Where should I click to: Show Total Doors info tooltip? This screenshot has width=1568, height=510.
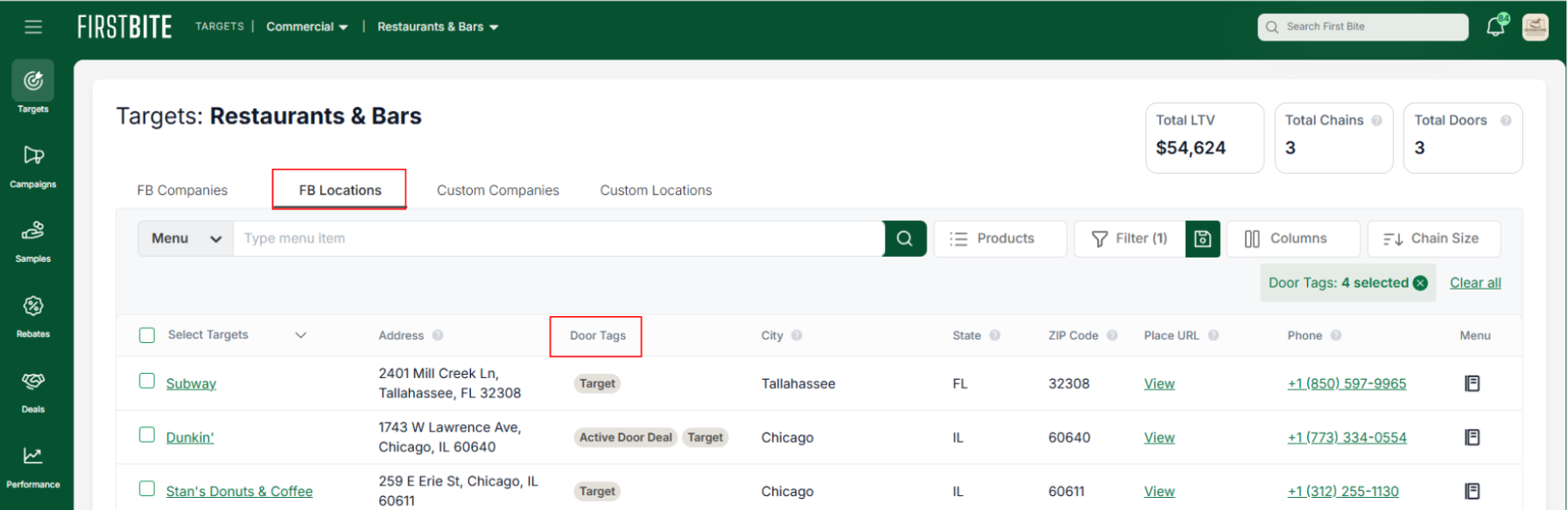pyautogui.click(x=1506, y=121)
